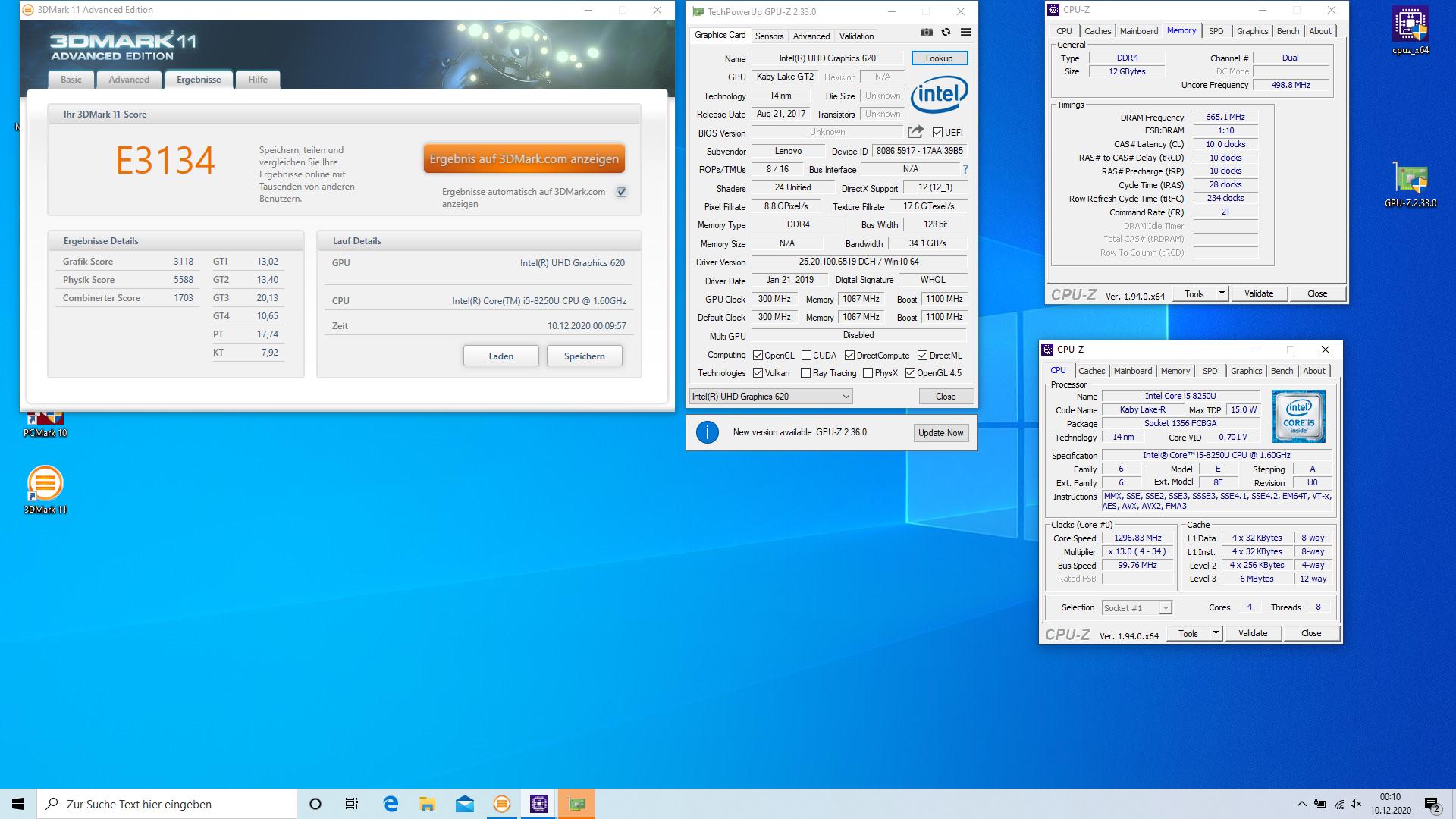Switch to the Basic tab in 3DMark
This screenshot has width=1456, height=819.
(71, 80)
